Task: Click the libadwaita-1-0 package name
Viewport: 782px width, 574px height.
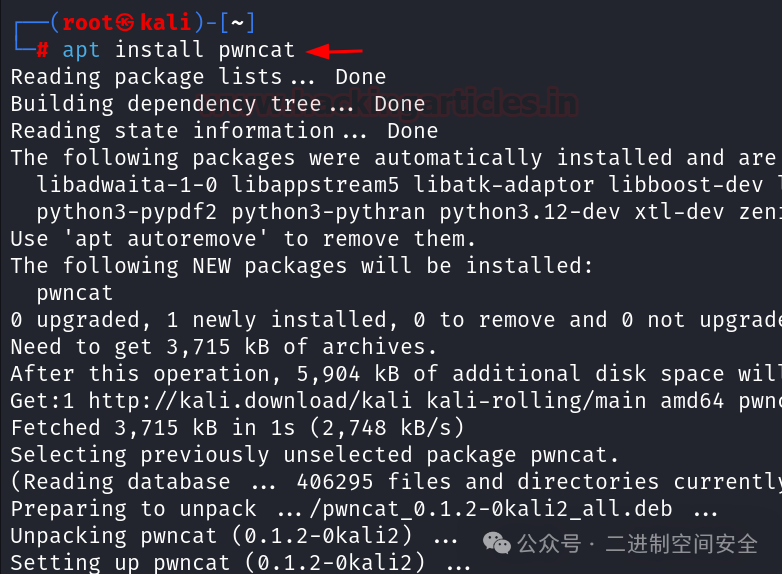Action: (127, 185)
